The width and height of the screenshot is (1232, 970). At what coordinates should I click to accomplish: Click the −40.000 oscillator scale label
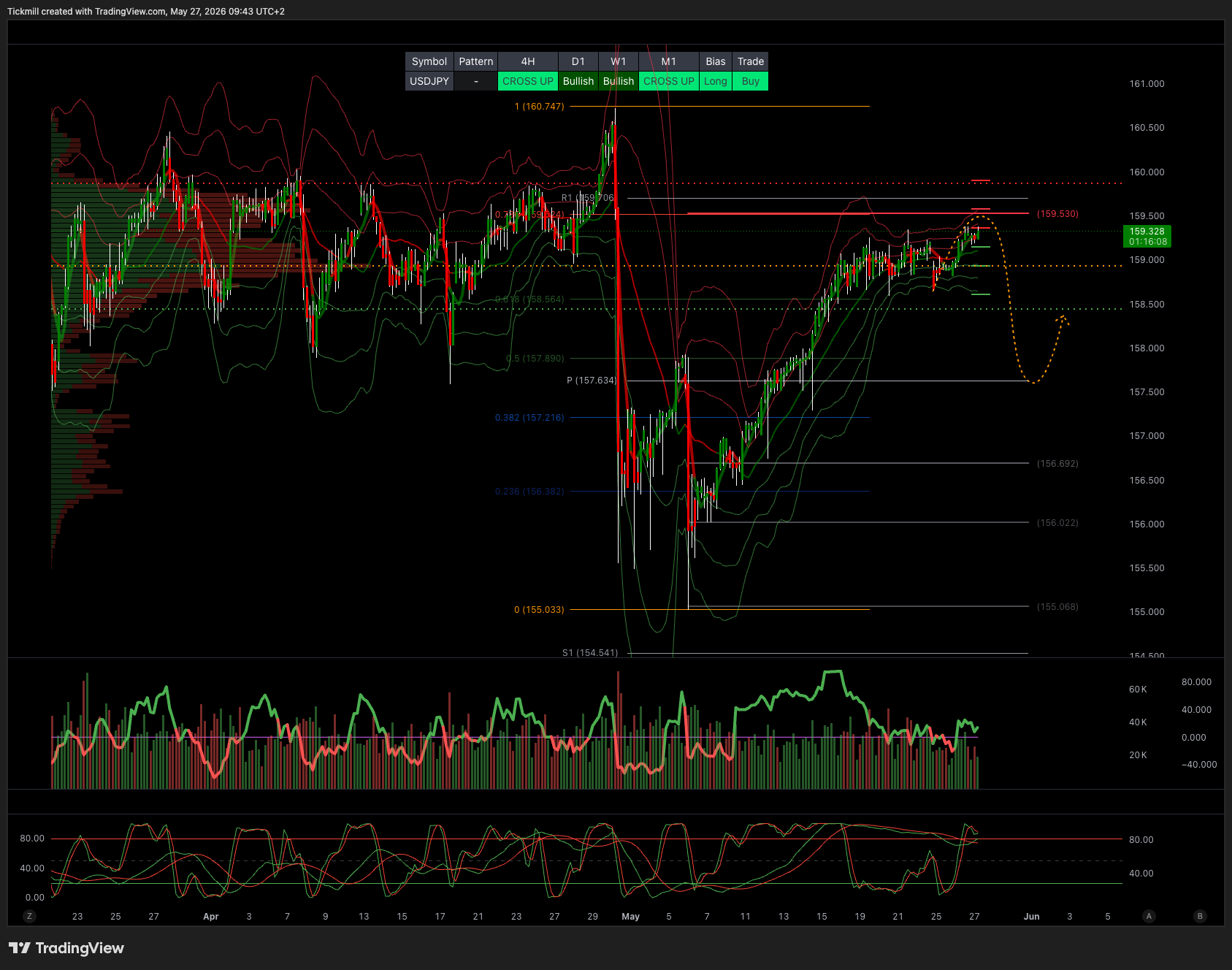(x=1199, y=765)
